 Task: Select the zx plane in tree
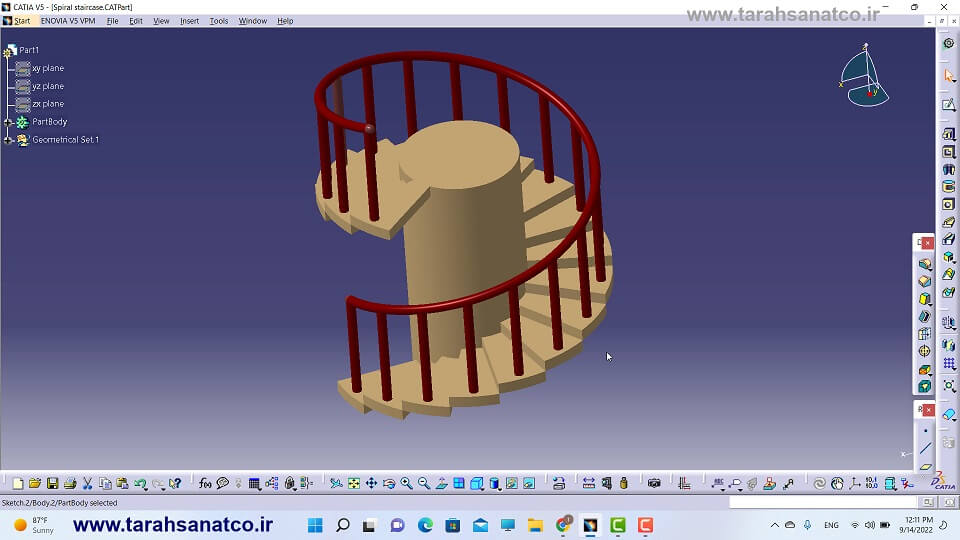click(47, 104)
